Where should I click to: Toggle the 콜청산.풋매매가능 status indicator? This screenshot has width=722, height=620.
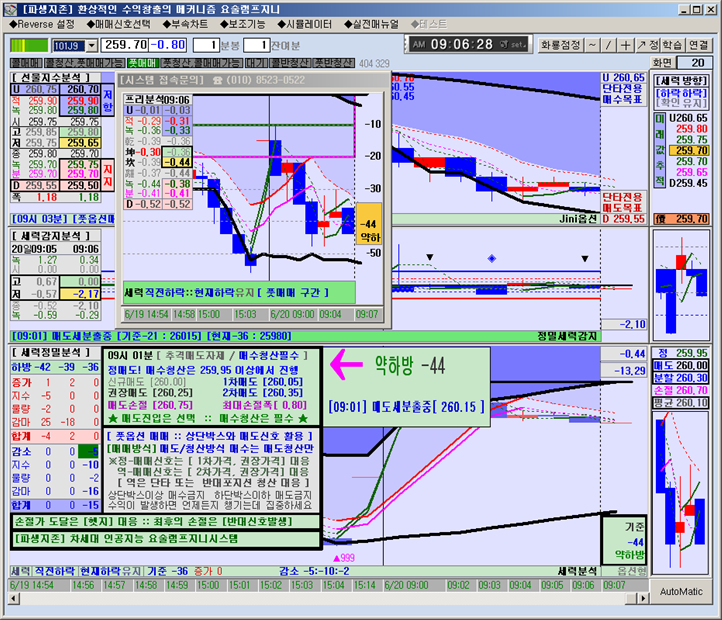[x=84, y=63]
